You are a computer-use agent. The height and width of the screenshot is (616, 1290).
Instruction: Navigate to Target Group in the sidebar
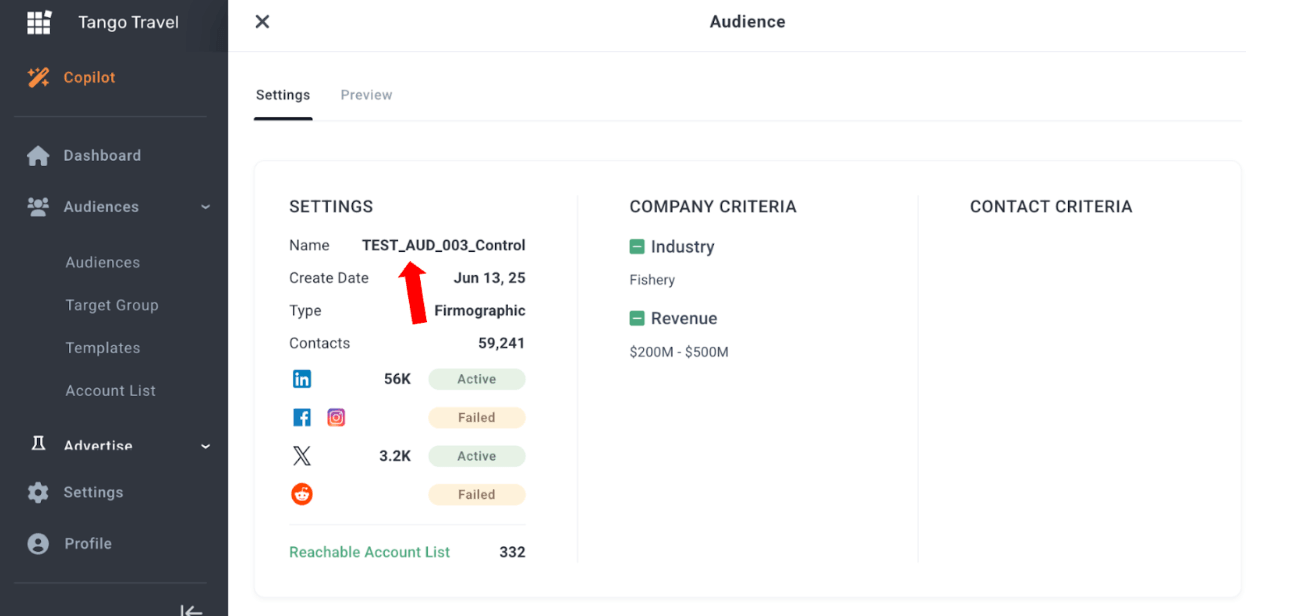[112, 305]
